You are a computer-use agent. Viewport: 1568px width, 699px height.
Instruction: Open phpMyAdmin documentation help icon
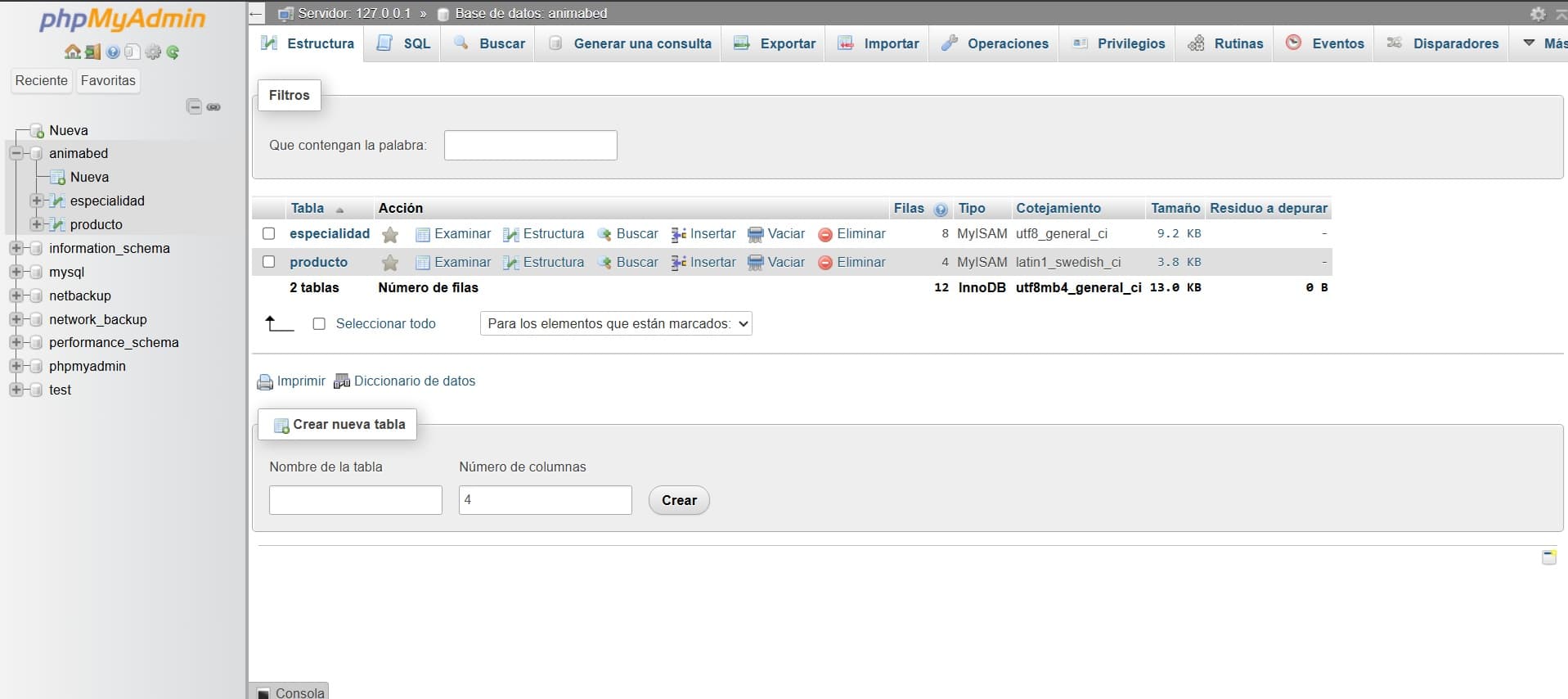(113, 52)
